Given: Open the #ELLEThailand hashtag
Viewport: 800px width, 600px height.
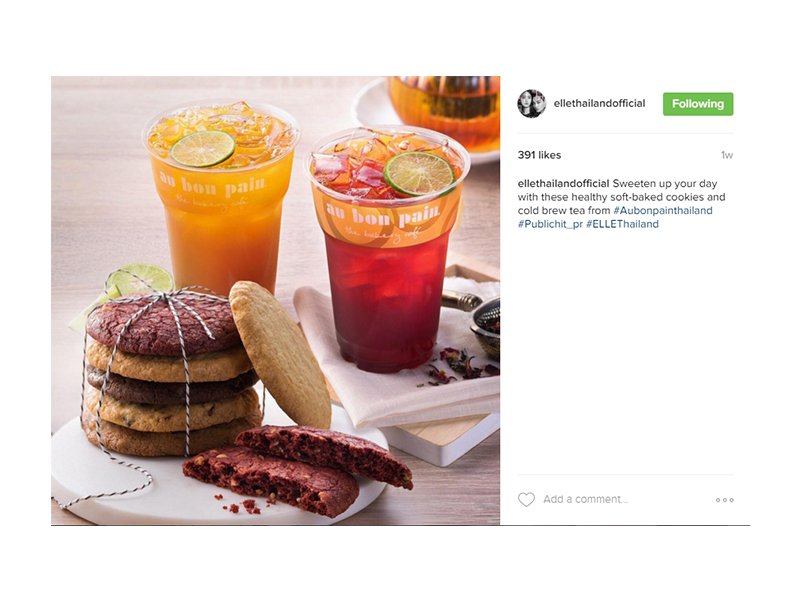Looking at the screenshot, I should pyautogui.click(x=622, y=224).
